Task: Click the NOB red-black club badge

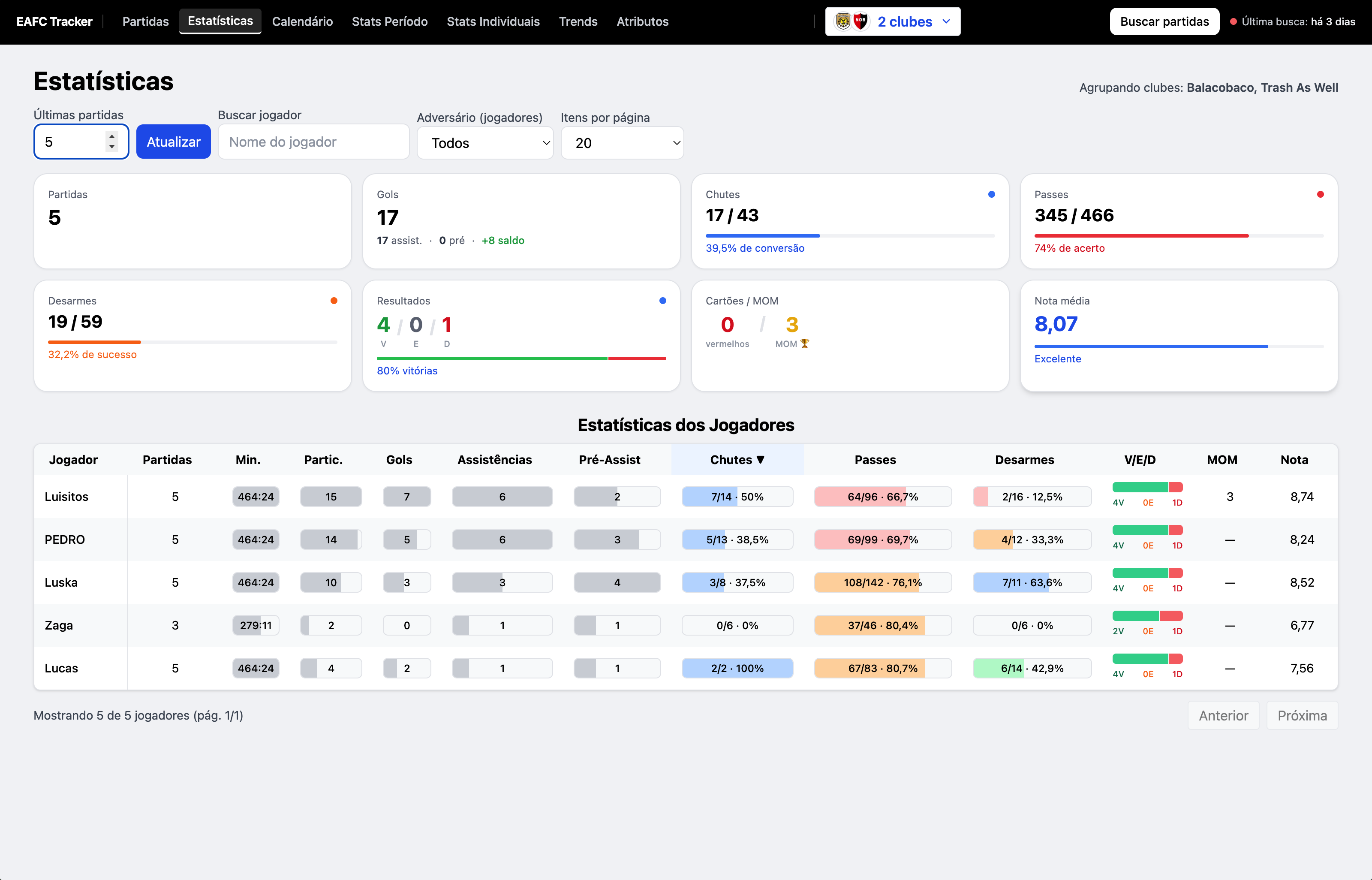Action: (860, 21)
